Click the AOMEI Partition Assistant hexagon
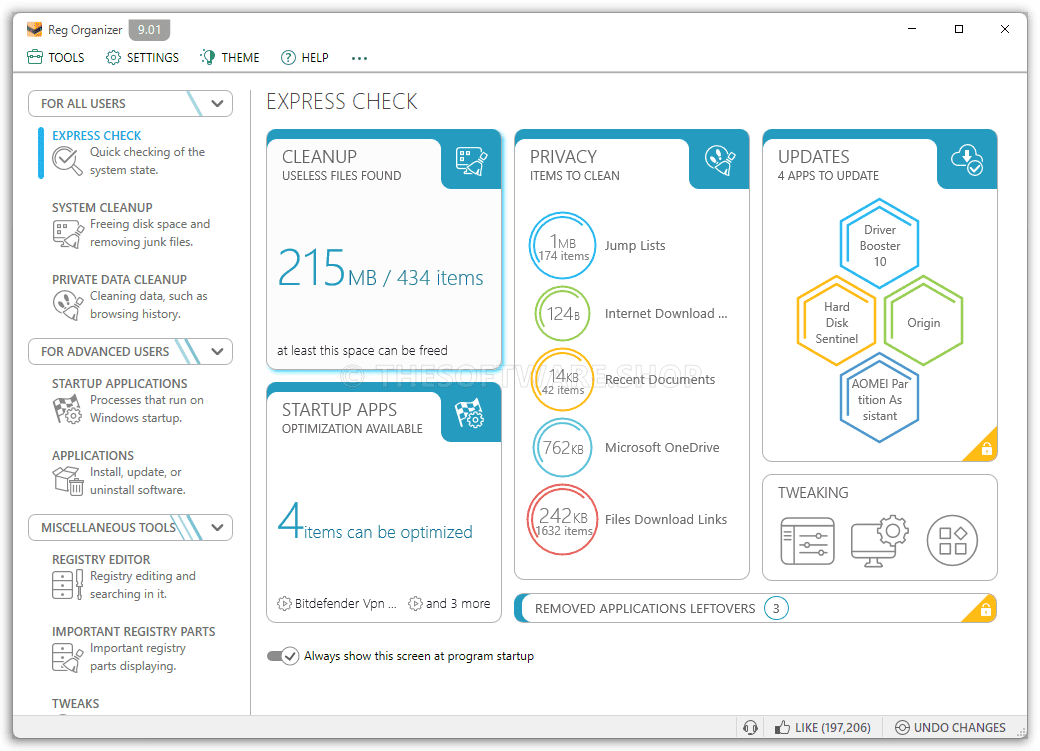 click(x=879, y=399)
